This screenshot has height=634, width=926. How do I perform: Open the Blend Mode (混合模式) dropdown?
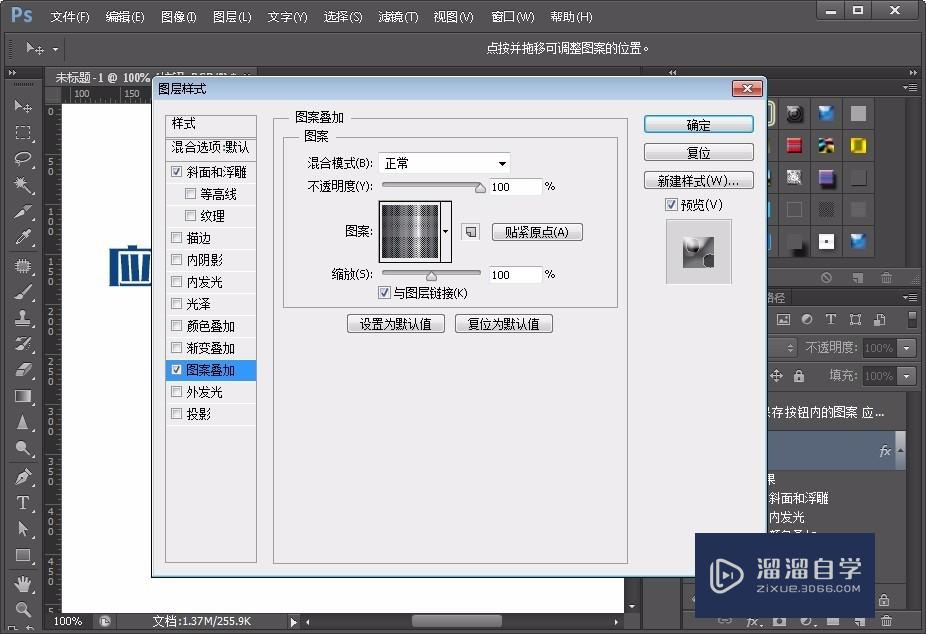pyautogui.click(x=444, y=163)
